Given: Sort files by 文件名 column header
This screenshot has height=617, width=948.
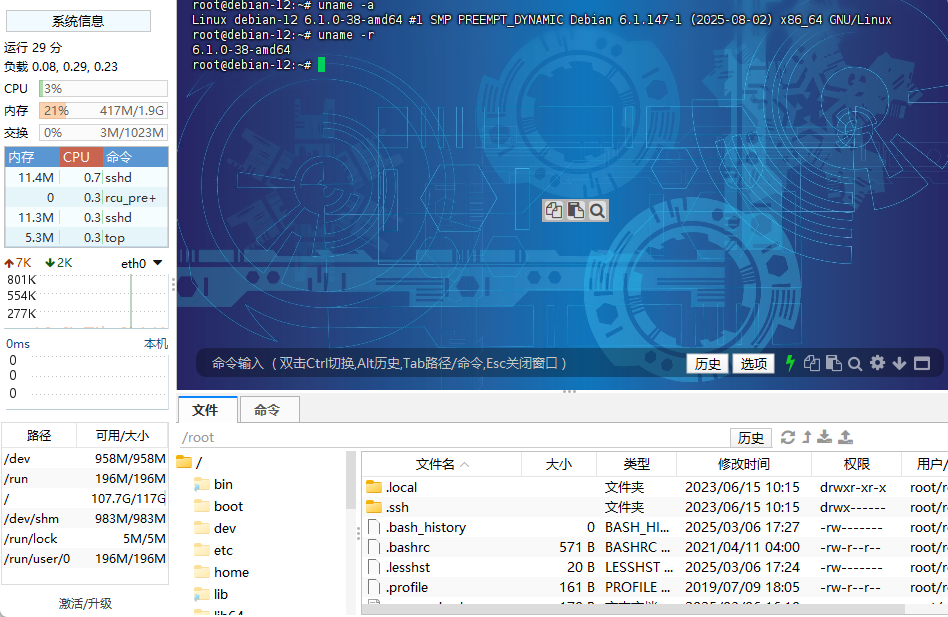Looking at the screenshot, I should (442, 464).
